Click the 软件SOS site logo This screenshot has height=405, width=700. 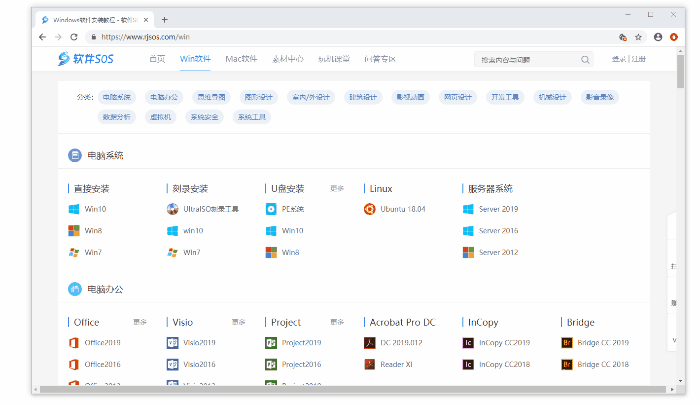86,58
